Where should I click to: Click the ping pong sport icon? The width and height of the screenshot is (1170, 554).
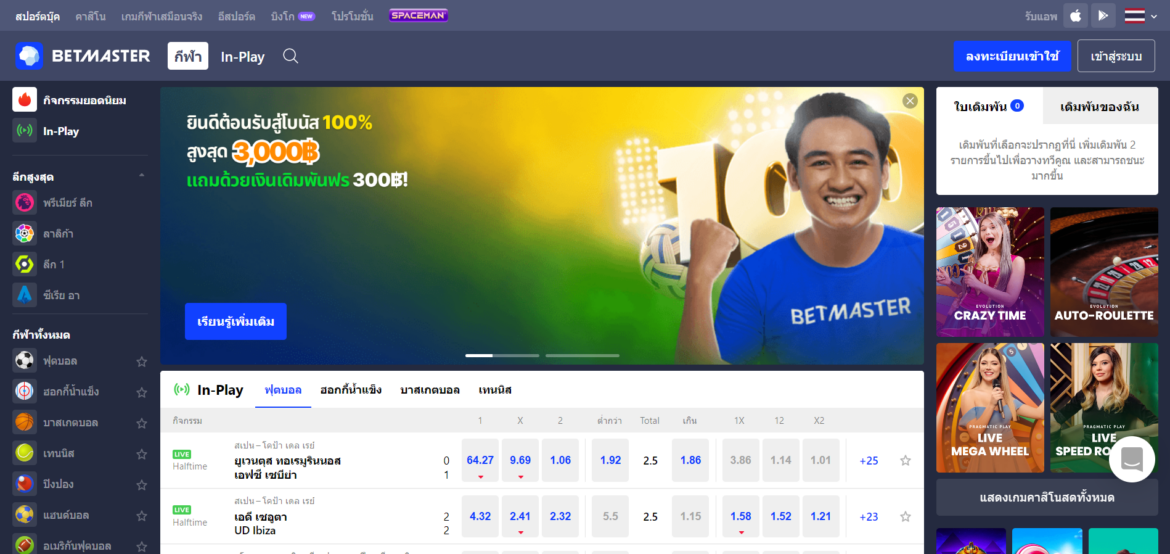click(x=25, y=484)
